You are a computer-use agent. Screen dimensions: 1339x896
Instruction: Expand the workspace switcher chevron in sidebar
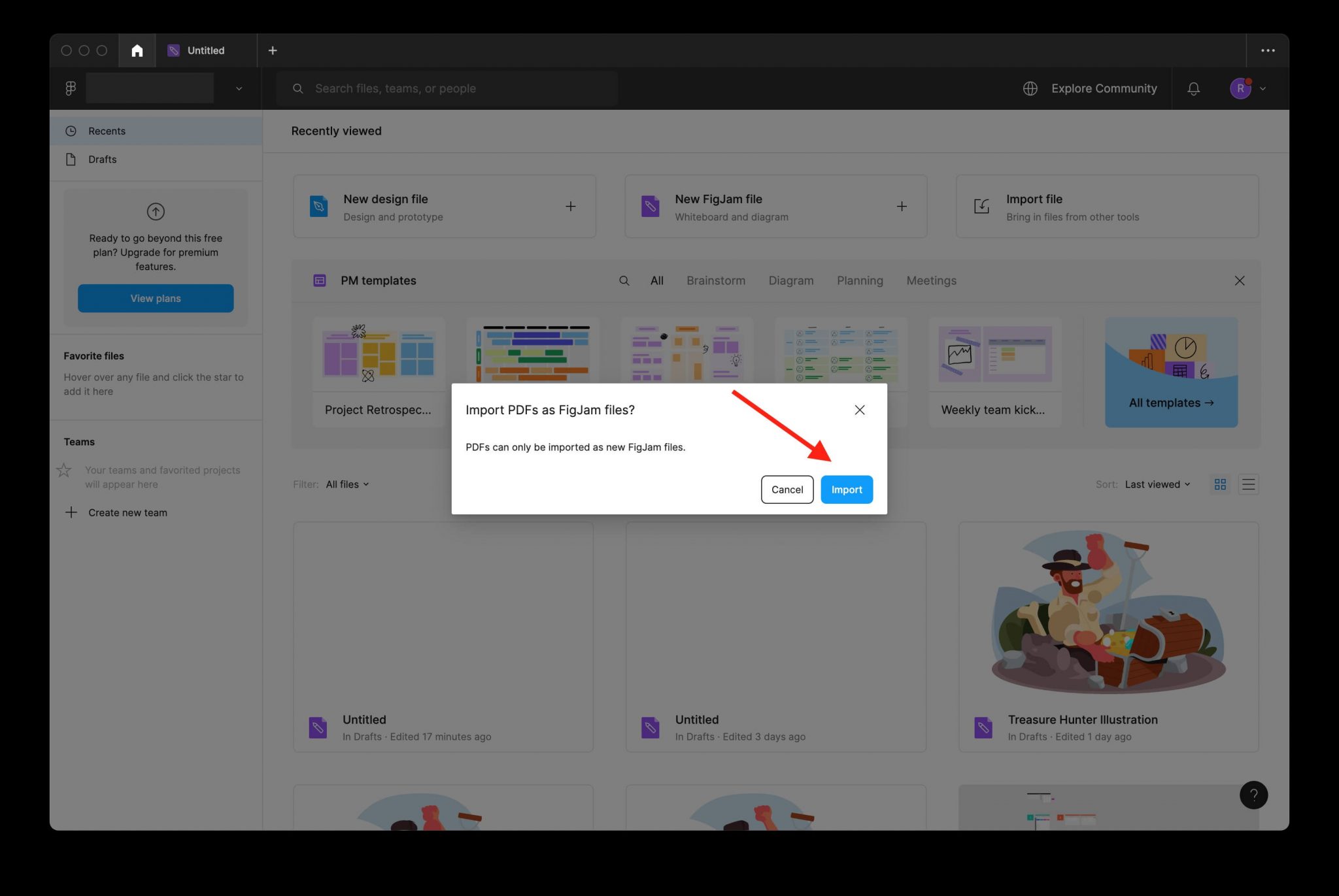coord(239,88)
